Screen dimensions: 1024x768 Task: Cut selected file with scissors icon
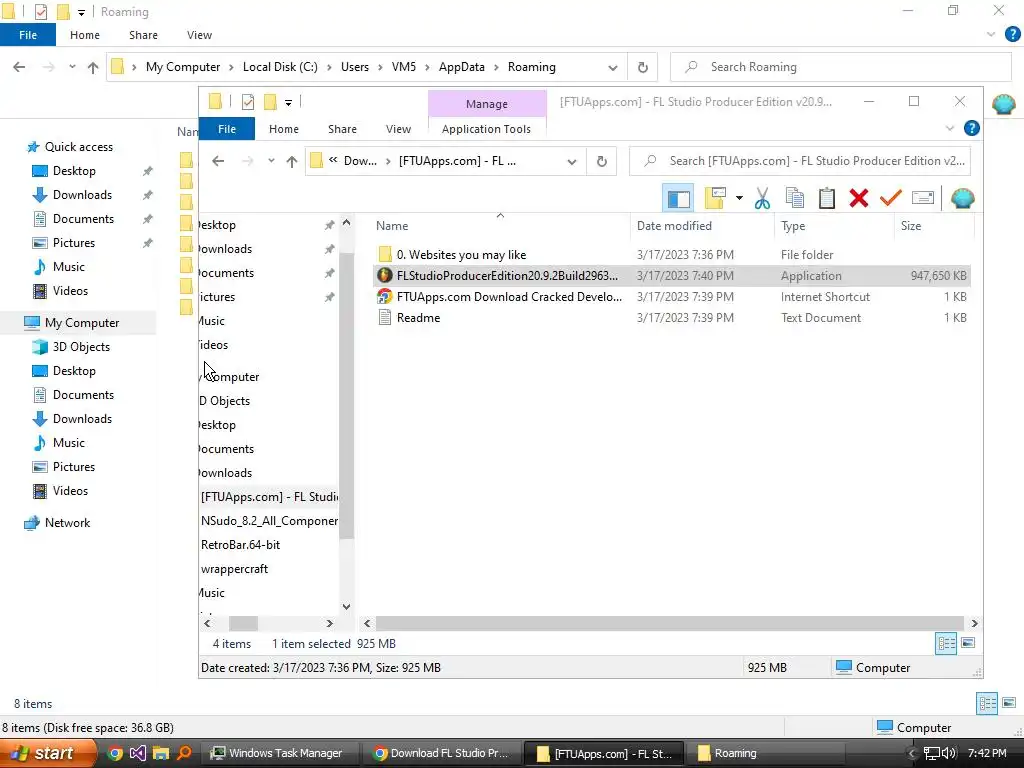coord(762,198)
